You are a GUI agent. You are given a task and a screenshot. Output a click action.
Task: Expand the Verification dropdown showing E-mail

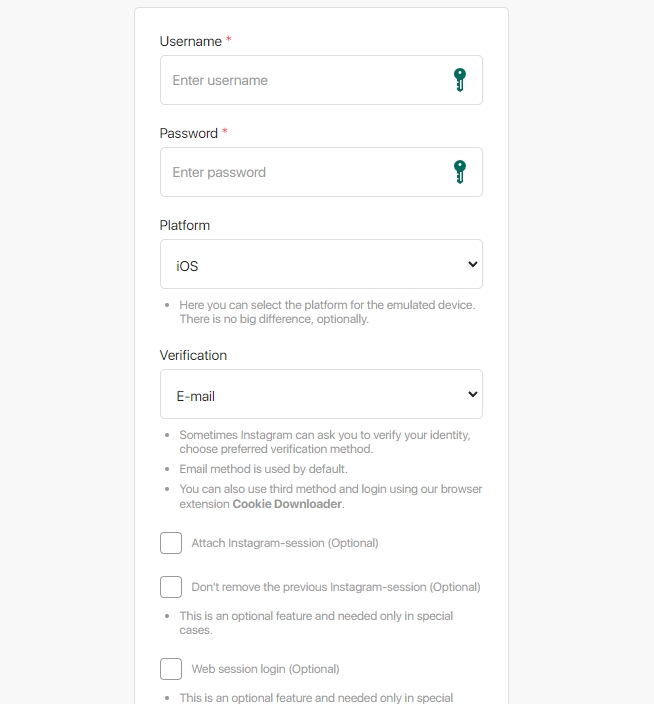pos(321,394)
